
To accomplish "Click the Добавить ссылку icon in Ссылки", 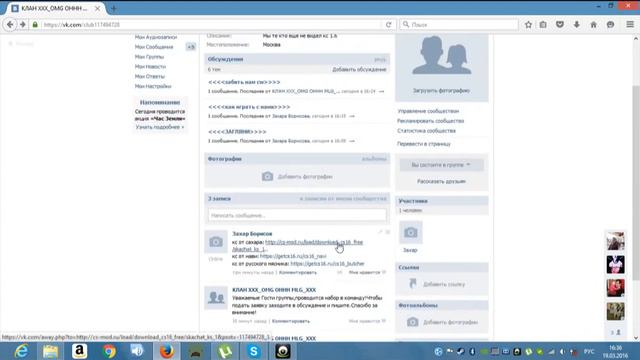I will click(x=413, y=284).
